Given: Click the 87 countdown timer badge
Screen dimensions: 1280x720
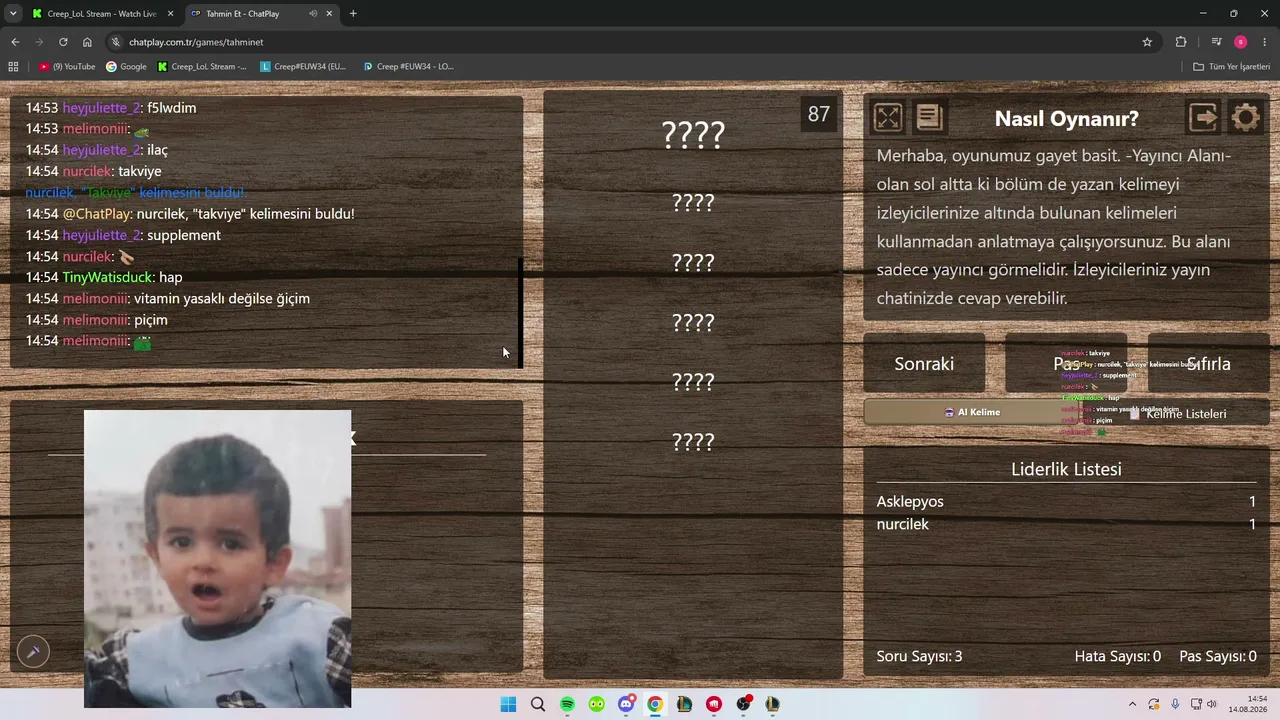Looking at the screenshot, I should pyautogui.click(x=819, y=114).
